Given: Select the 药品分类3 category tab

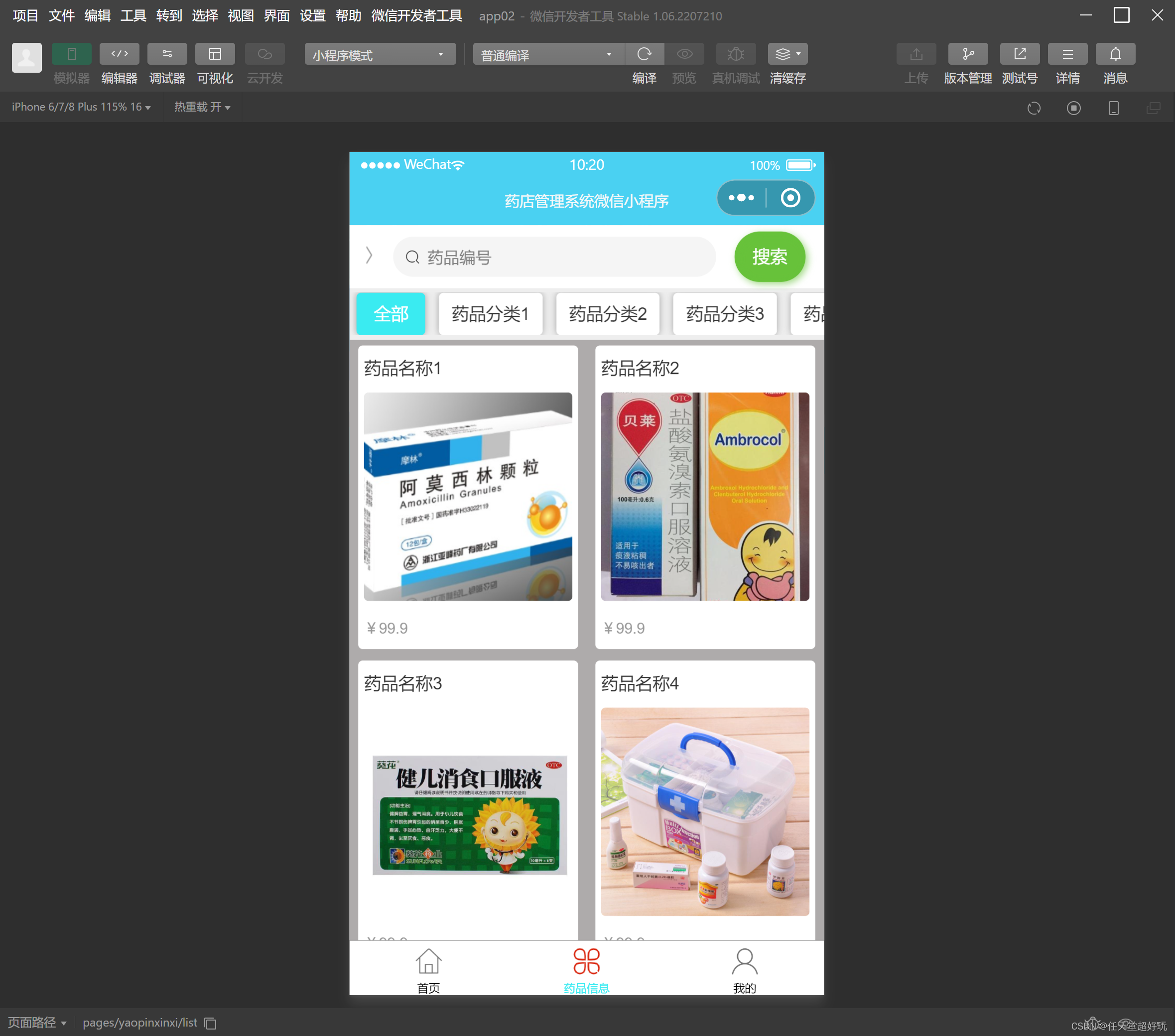Looking at the screenshot, I should coord(725,313).
